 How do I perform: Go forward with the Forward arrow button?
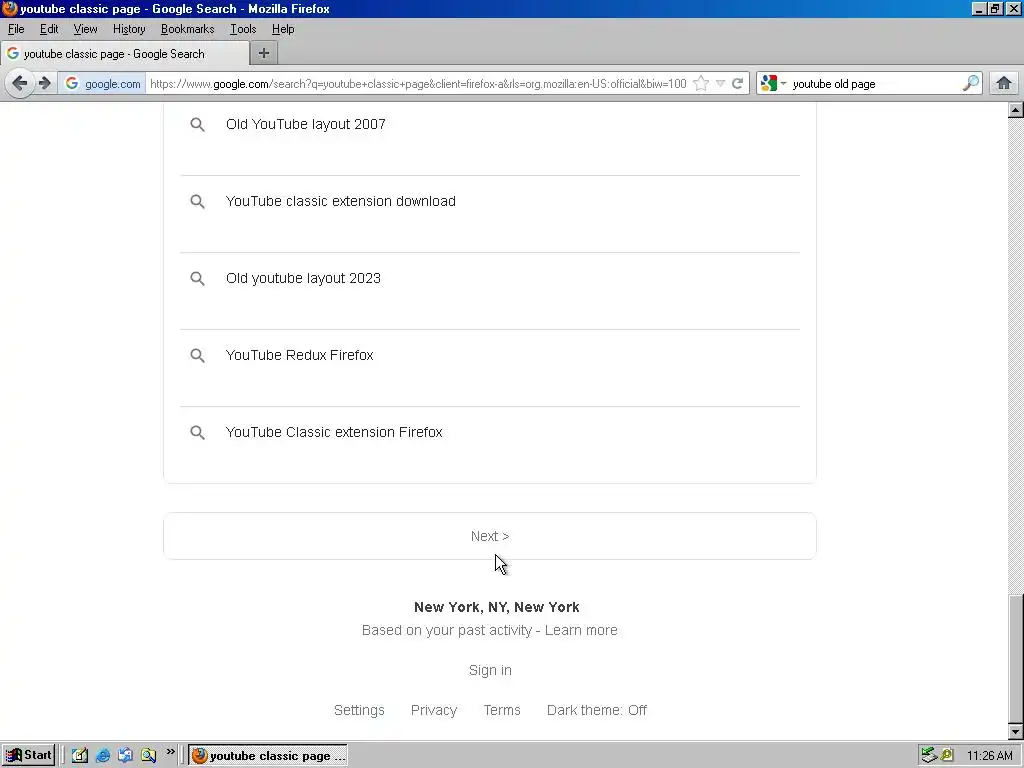pos(44,84)
